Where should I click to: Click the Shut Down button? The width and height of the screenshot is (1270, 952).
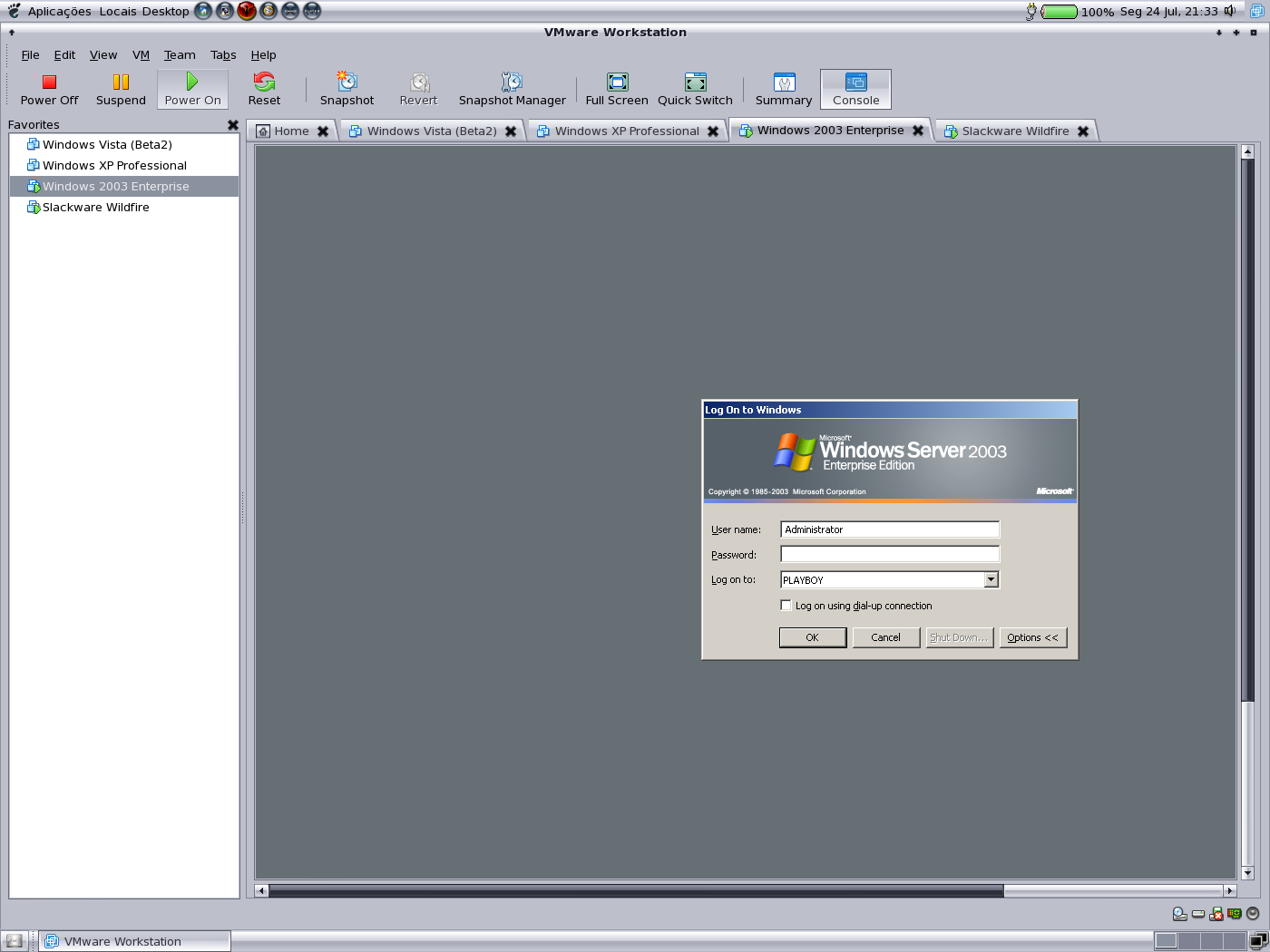pyautogui.click(x=960, y=637)
